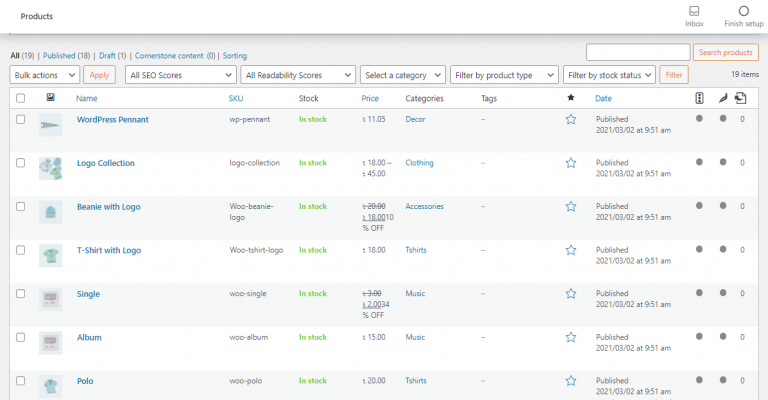Check the select-all products checkbox
The width and height of the screenshot is (768, 400).
[x=20, y=98]
